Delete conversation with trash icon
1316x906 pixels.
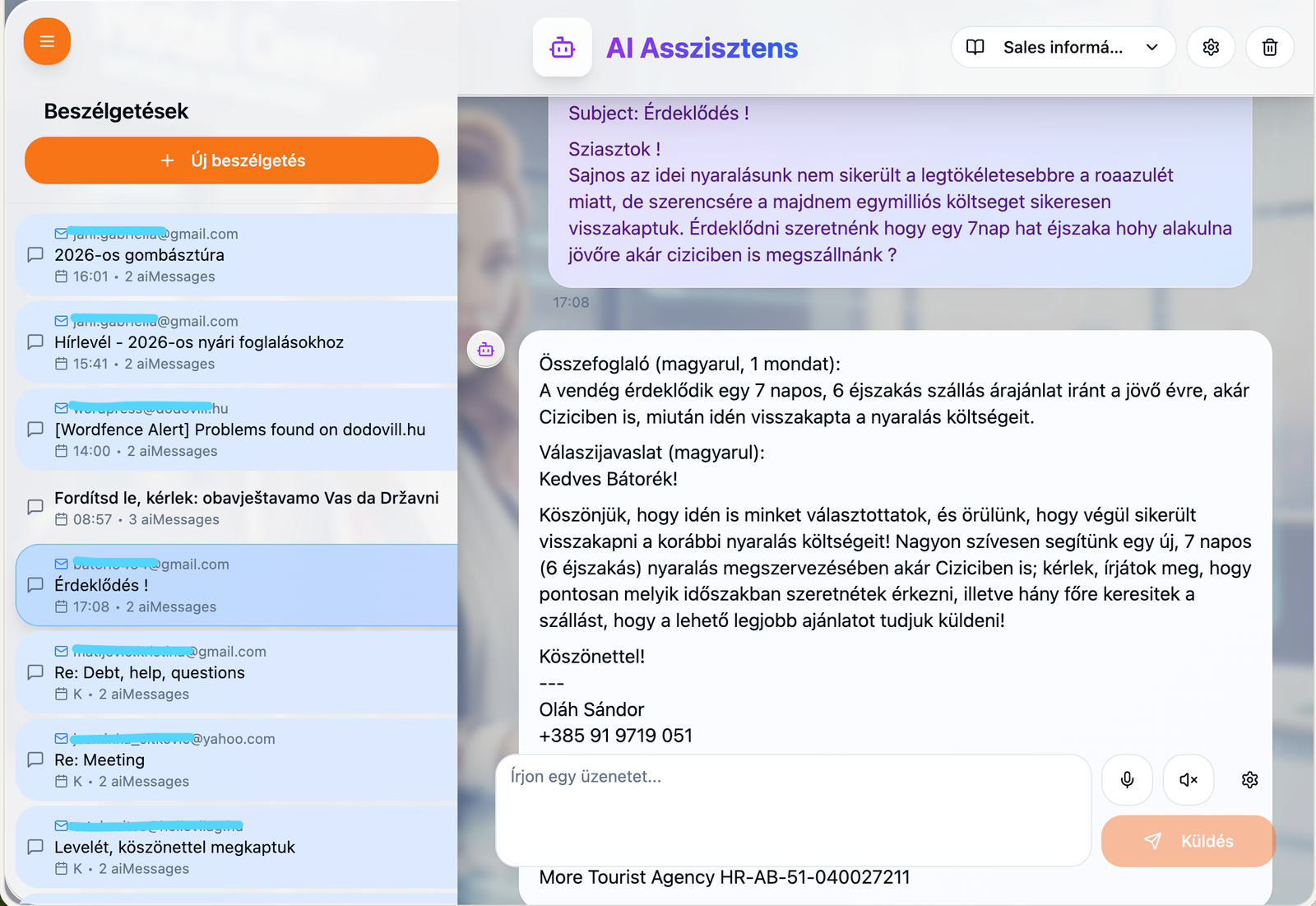(x=1270, y=48)
